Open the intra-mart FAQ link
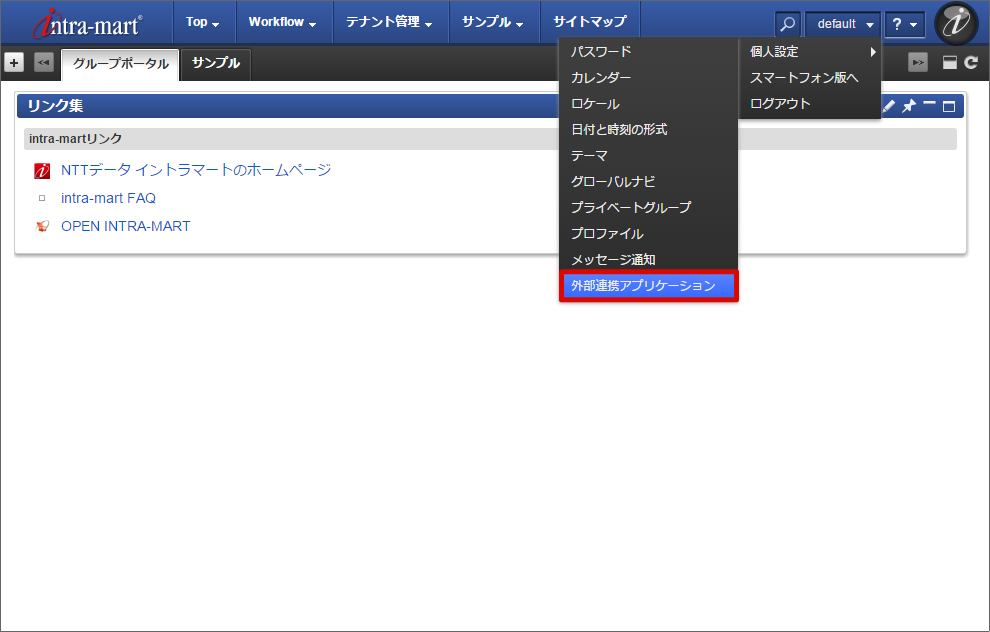 point(108,198)
